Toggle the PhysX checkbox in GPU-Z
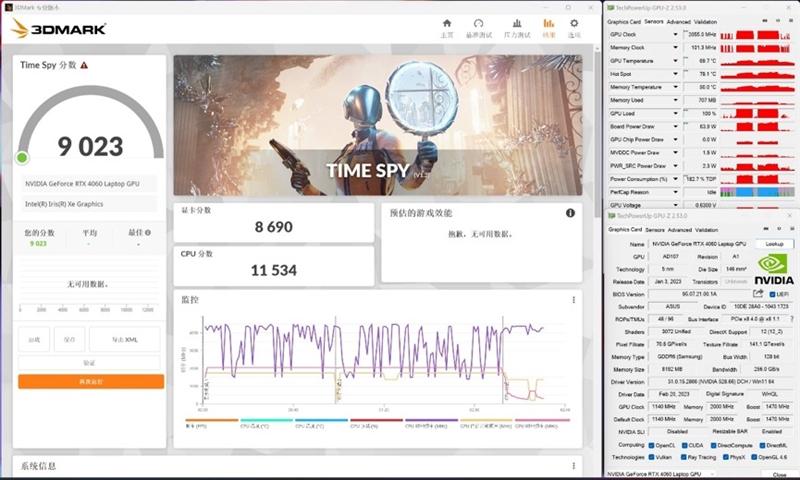The width and height of the screenshot is (800, 480). pos(726,457)
